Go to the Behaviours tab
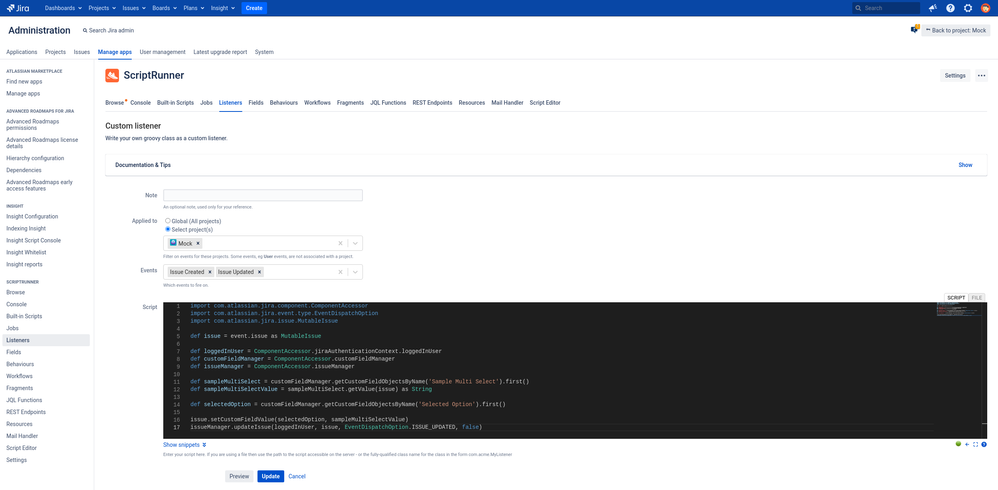The width and height of the screenshot is (998, 490). coord(283,102)
